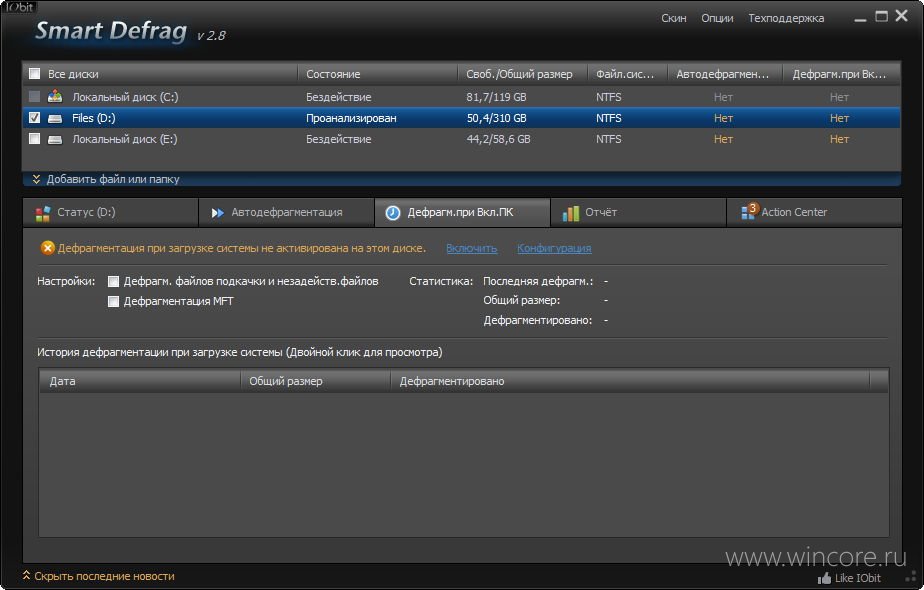The height and width of the screenshot is (590, 924).
Task: Select the 'Дефрагм.при Вкл.ПК' tab
Action: [462, 213]
